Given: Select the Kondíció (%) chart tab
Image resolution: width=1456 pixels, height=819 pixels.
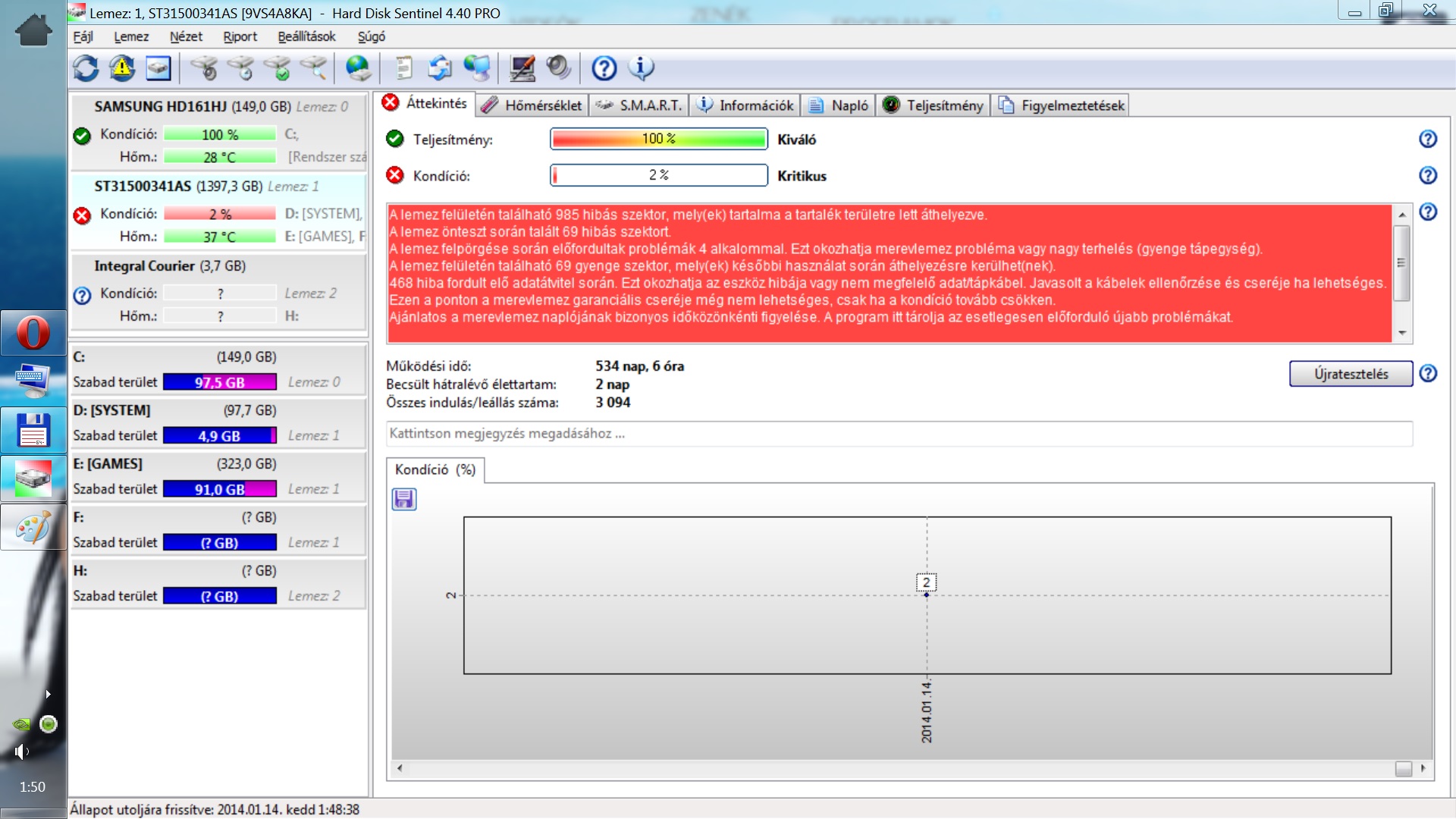Looking at the screenshot, I should click(x=435, y=469).
